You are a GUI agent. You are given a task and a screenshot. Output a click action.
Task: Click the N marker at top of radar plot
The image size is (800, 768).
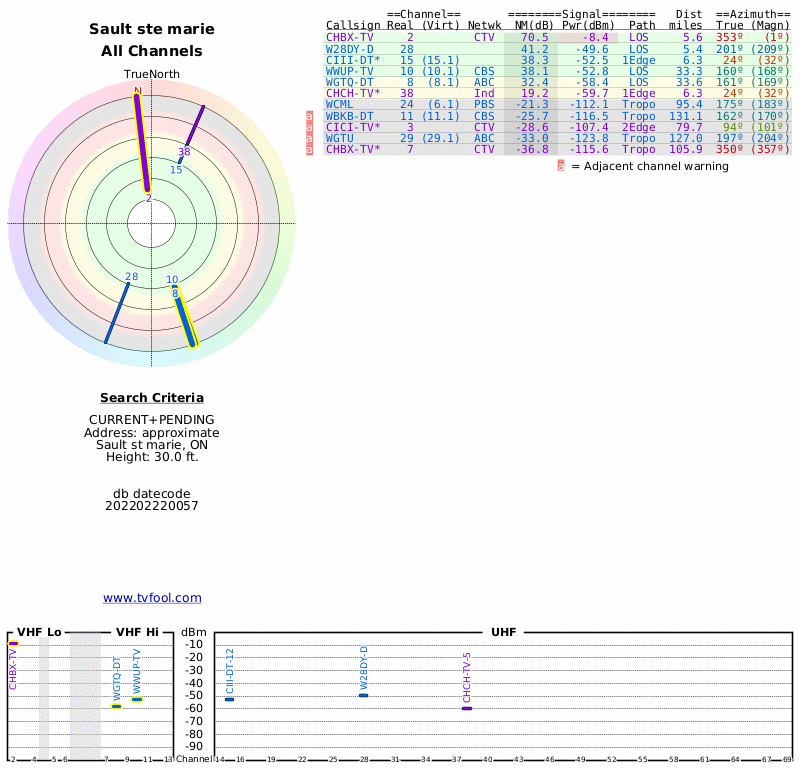138,91
